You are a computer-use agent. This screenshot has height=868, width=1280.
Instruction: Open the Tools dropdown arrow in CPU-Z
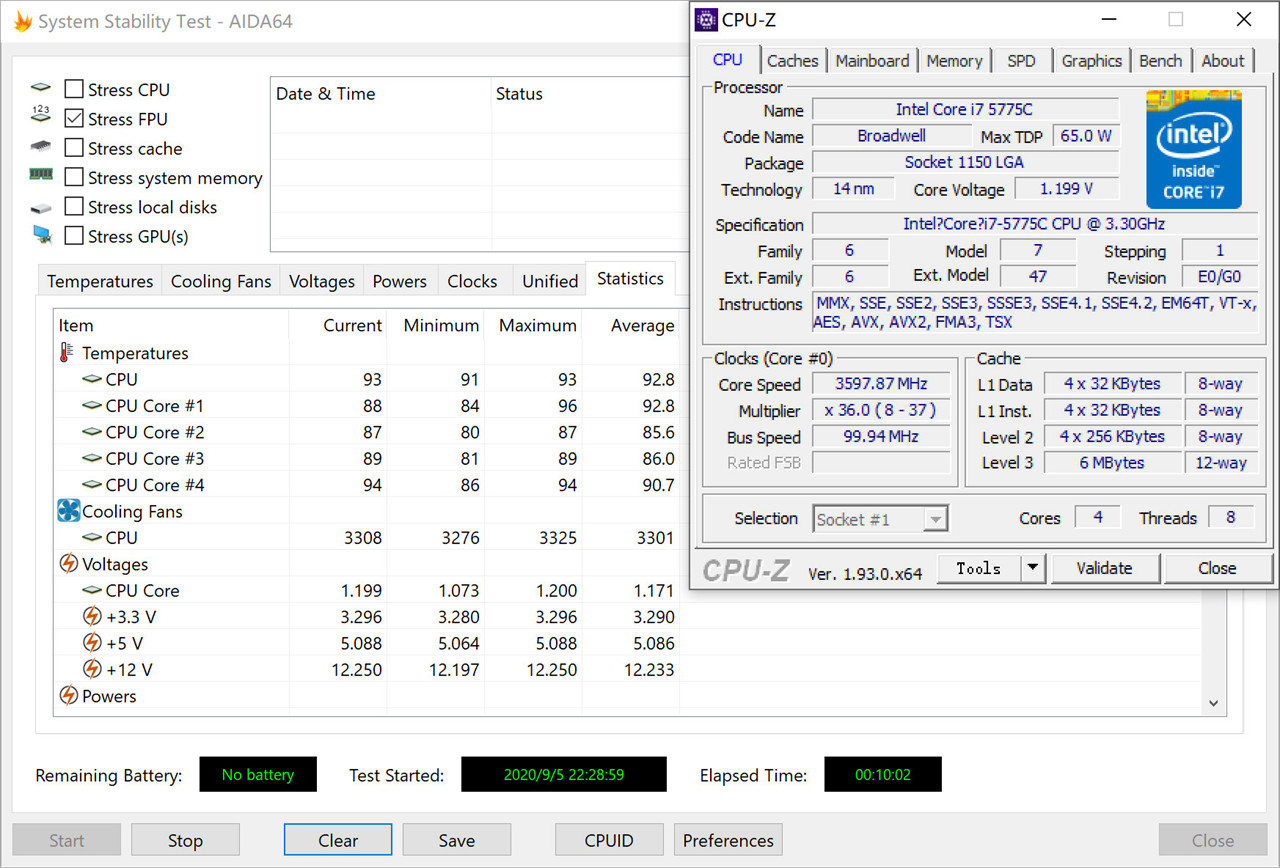click(1033, 568)
